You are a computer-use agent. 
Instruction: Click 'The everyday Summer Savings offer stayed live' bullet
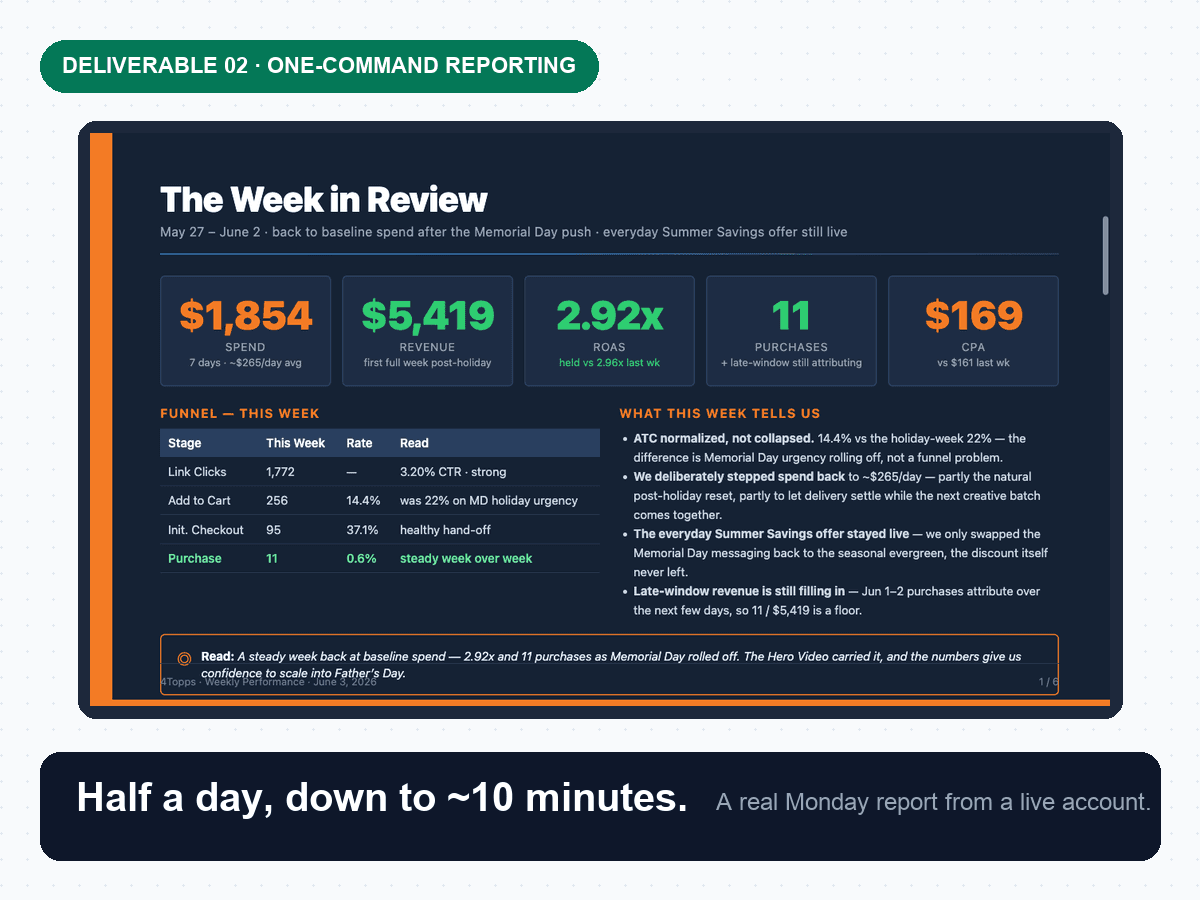(771, 534)
